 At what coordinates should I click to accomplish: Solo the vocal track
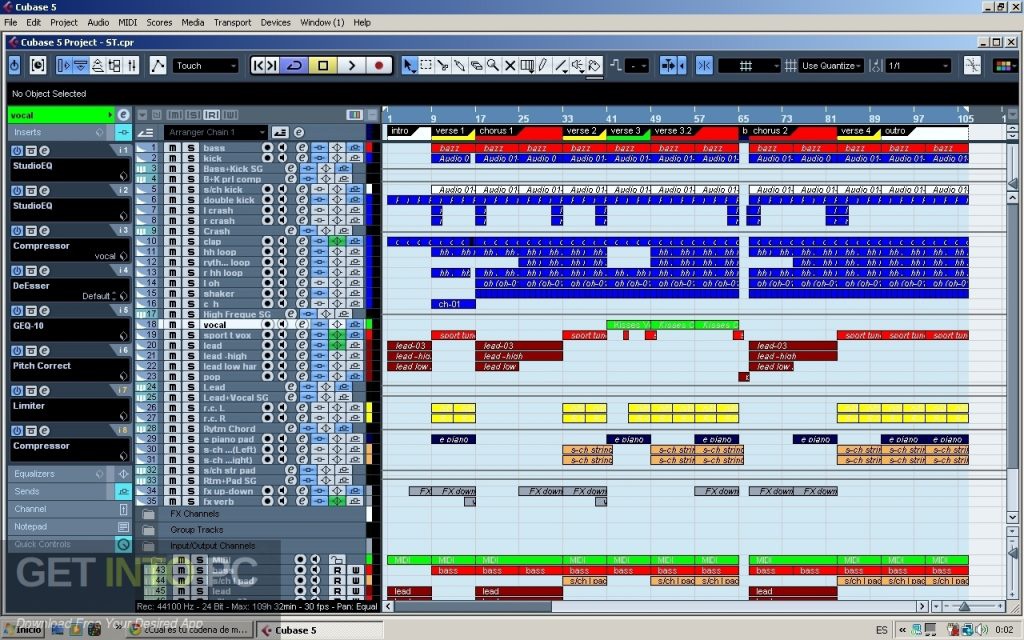pyautogui.click(x=191, y=325)
